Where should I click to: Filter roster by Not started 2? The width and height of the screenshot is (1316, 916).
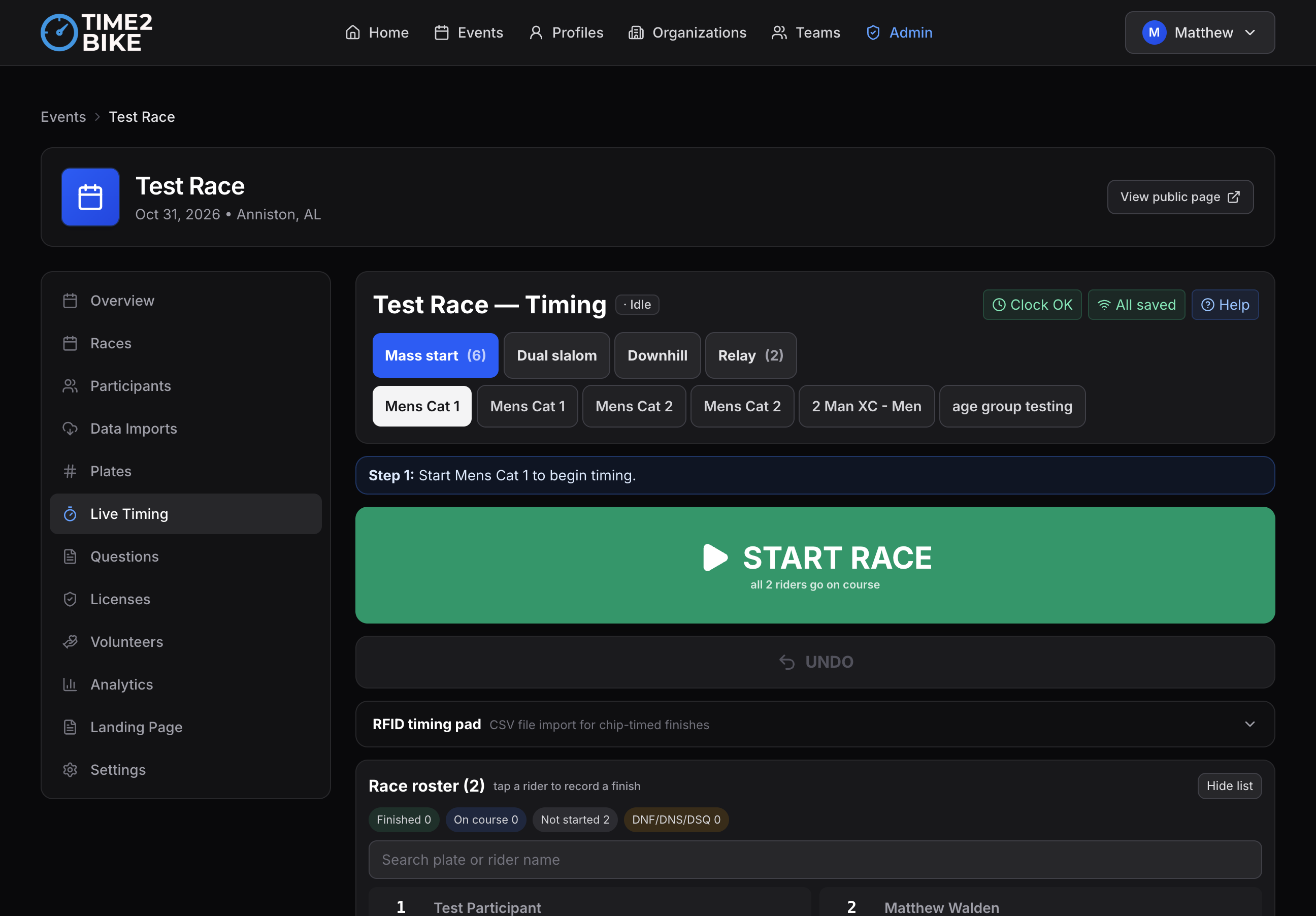click(x=575, y=819)
